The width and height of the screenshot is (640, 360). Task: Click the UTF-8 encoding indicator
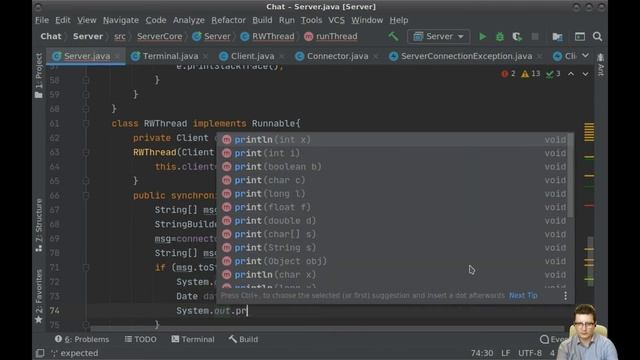[x=530, y=353]
